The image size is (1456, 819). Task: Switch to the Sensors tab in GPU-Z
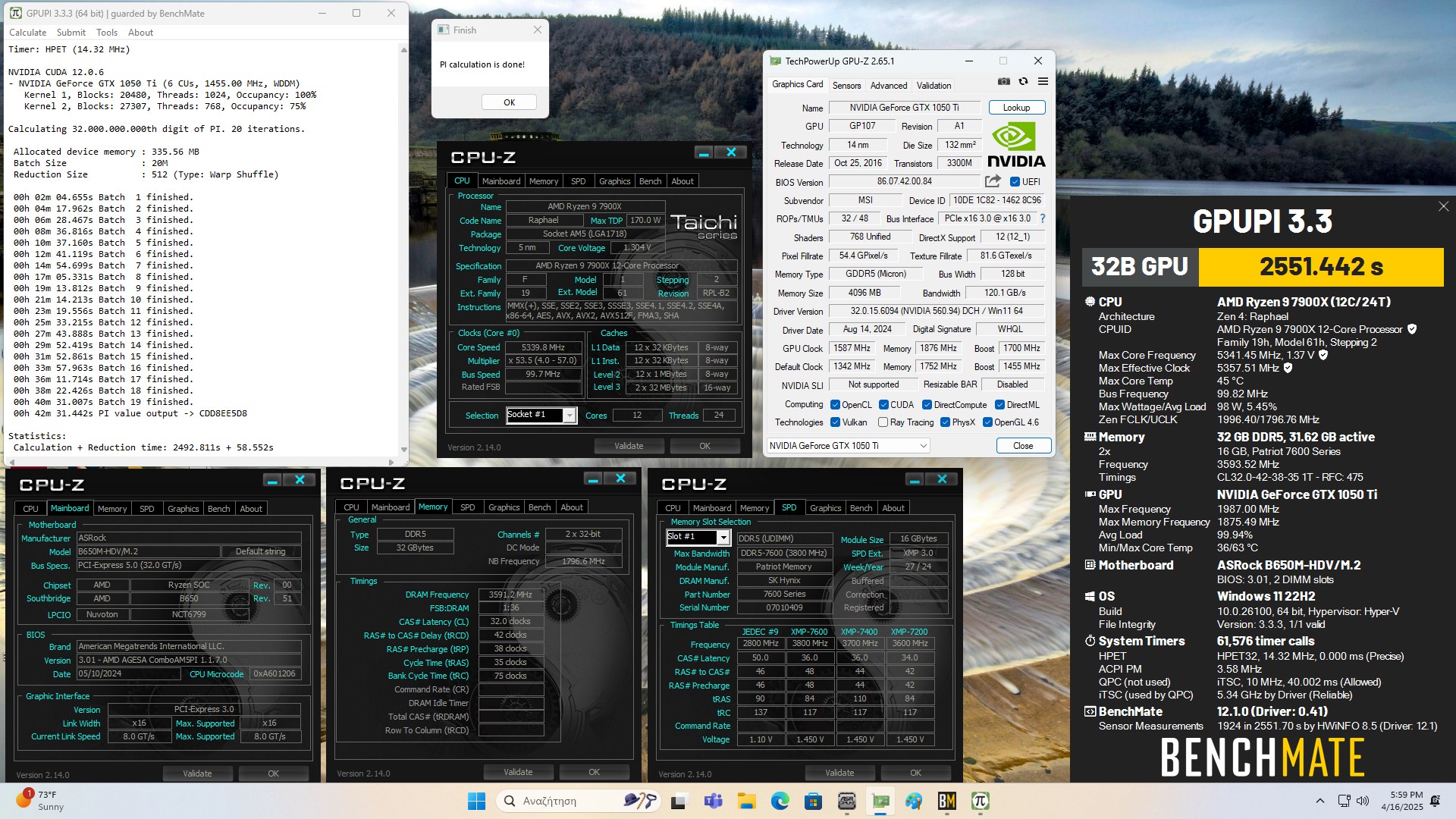846,86
